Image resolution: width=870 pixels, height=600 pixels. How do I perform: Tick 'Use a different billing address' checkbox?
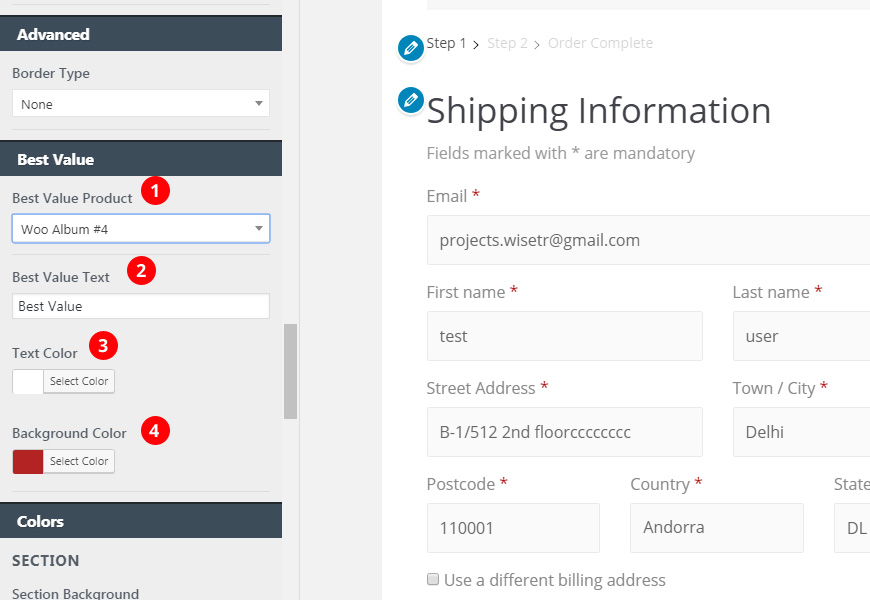pos(433,579)
